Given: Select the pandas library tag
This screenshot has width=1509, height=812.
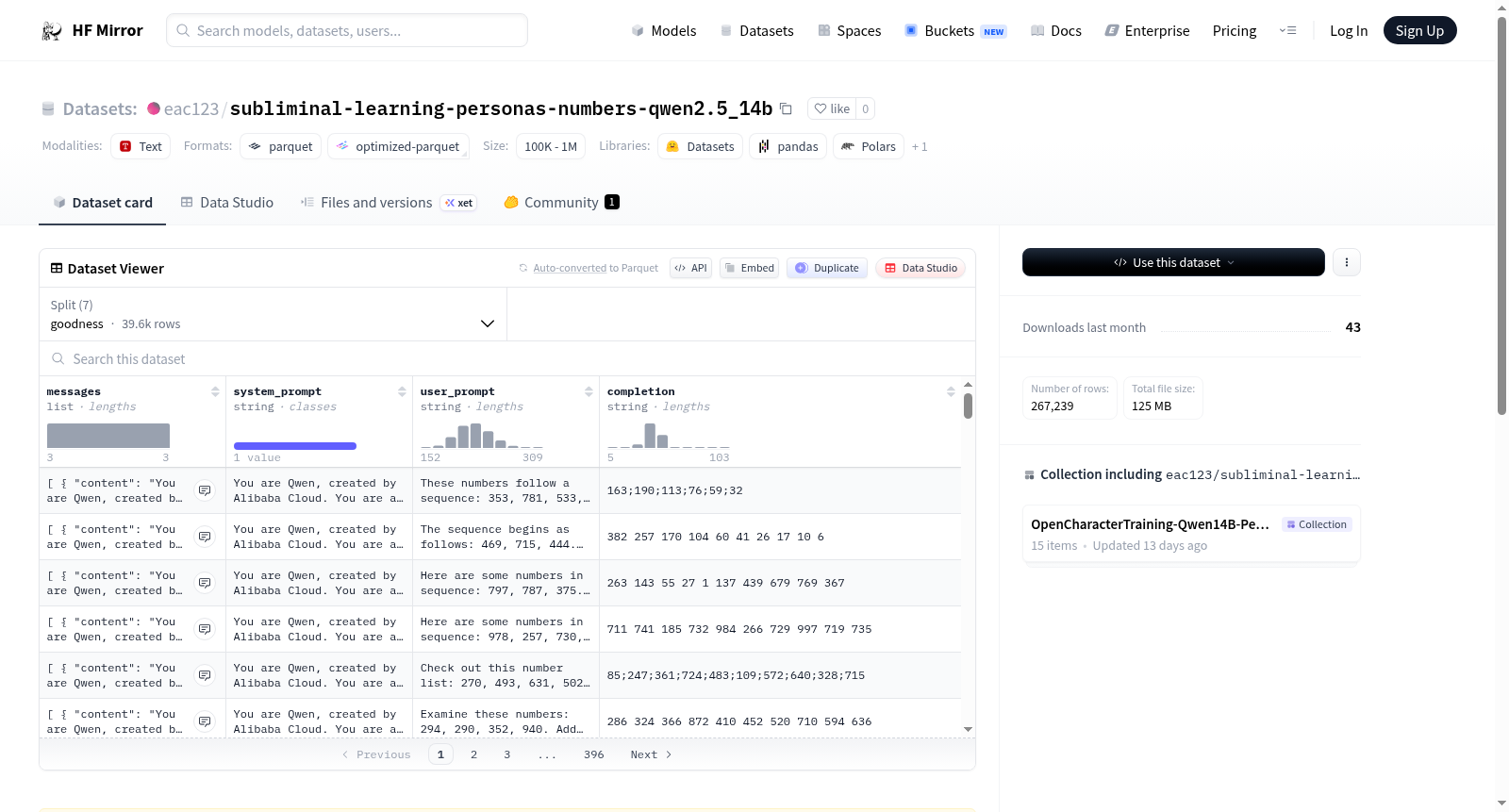Looking at the screenshot, I should (788, 146).
